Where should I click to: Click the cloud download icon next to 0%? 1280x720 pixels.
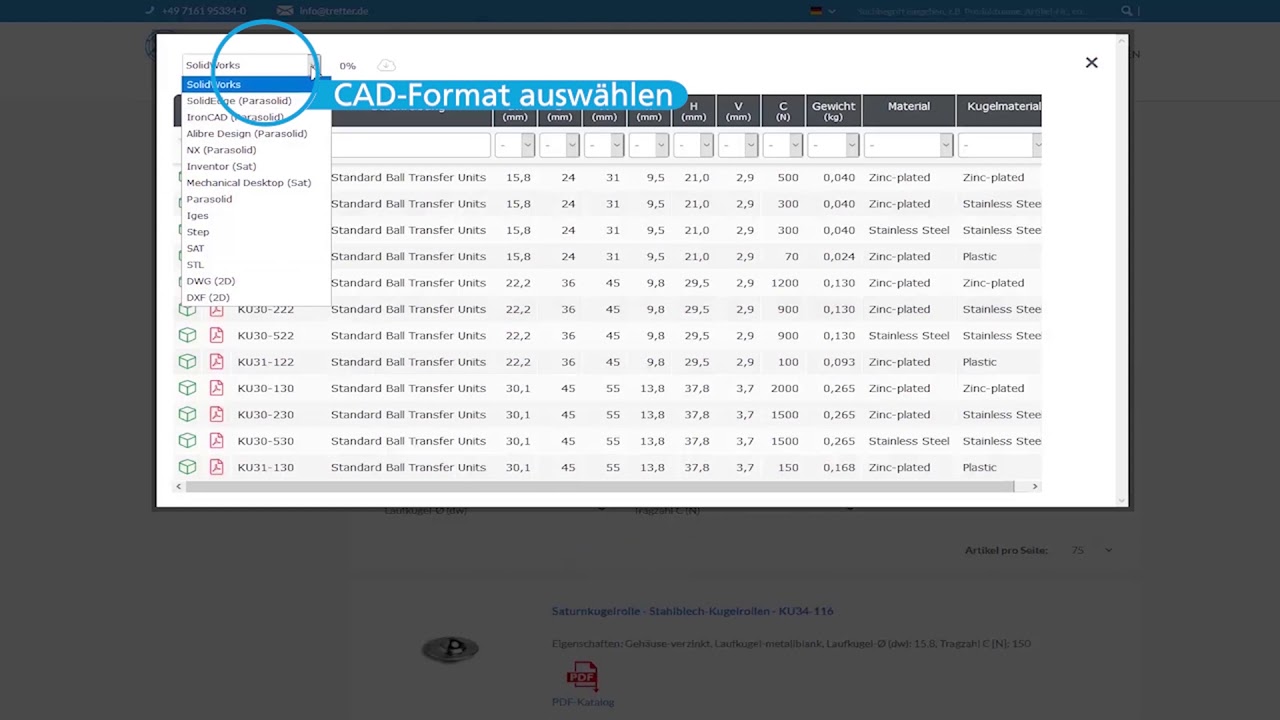386,66
